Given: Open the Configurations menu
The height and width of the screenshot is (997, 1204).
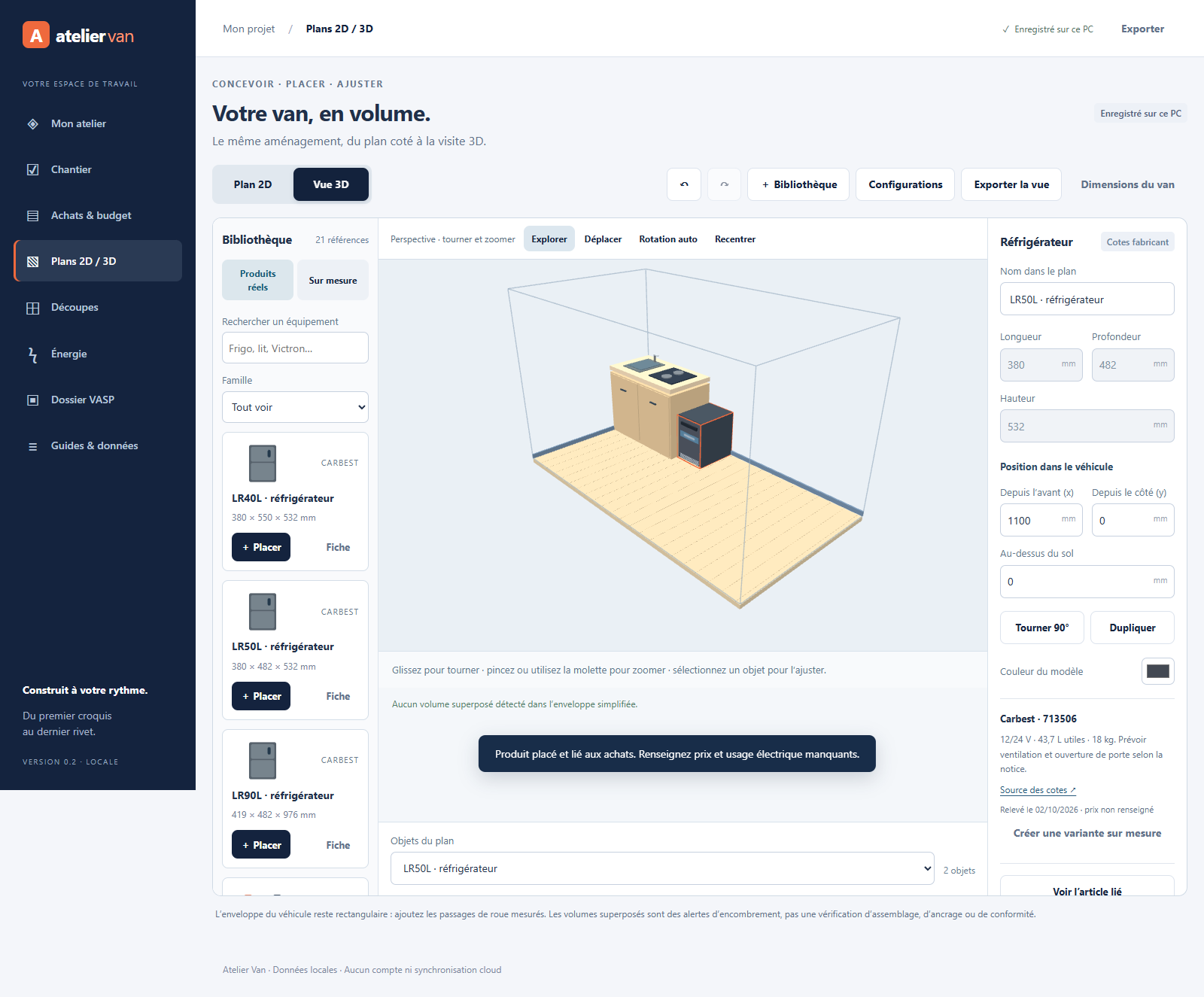Looking at the screenshot, I should [x=905, y=184].
